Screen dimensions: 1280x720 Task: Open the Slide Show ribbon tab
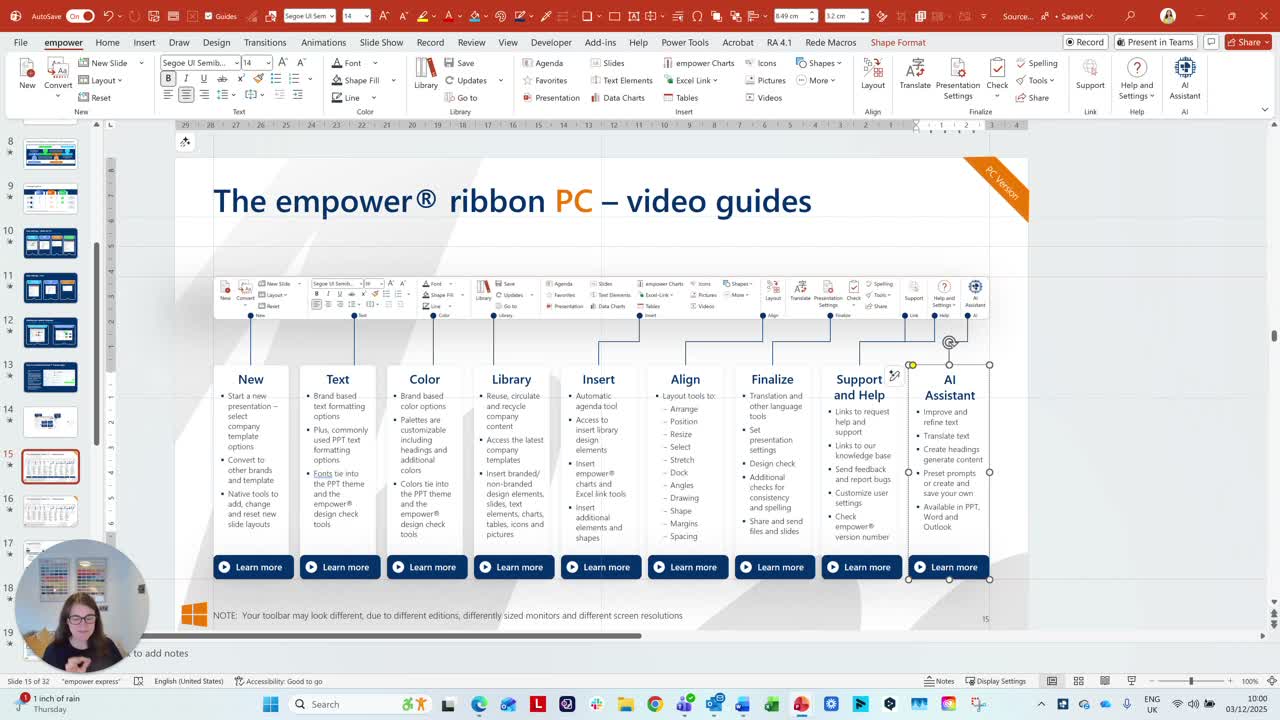[381, 42]
